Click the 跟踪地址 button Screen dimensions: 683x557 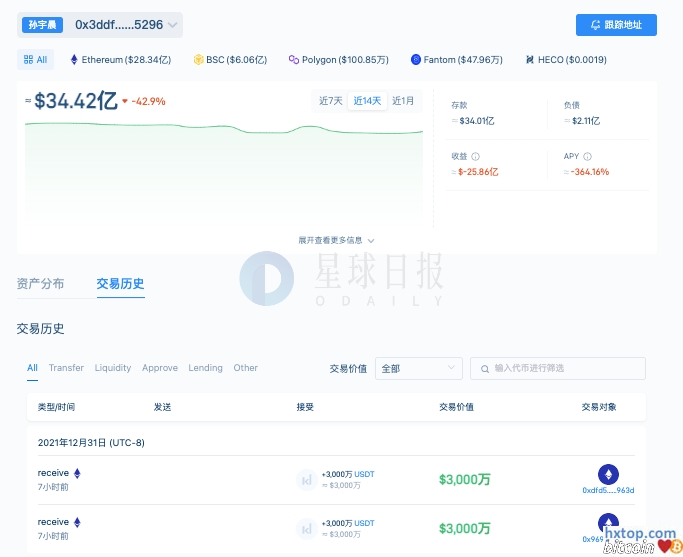(x=616, y=25)
